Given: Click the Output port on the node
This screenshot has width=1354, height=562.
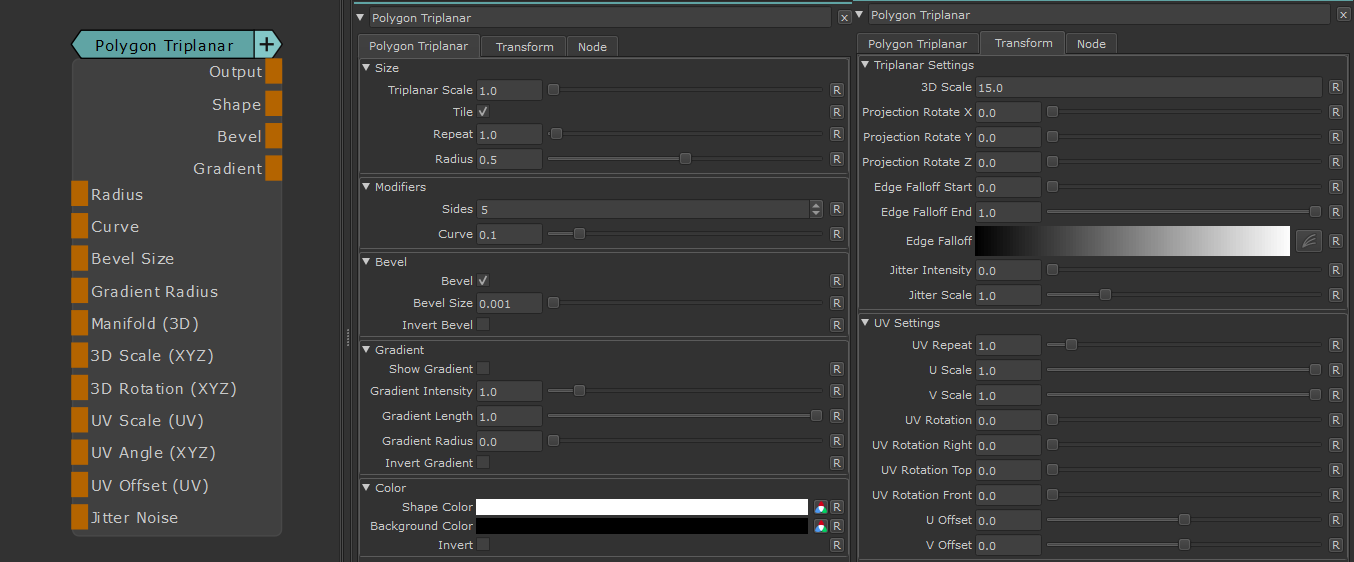Looking at the screenshot, I should coord(273,72).
